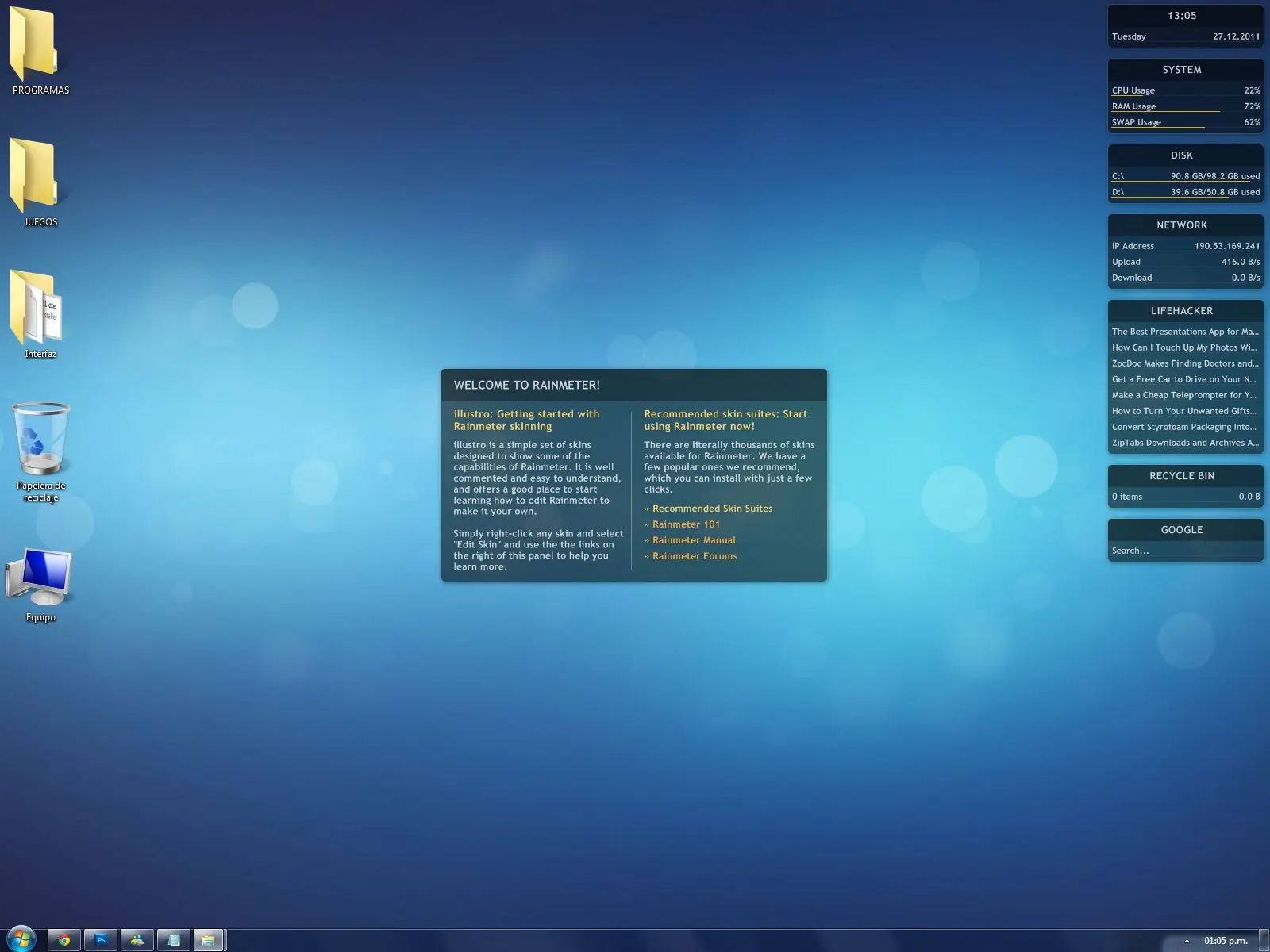Screen dimensions: 1270x952
Task: Open 'ZocDoc Makes Finding Doctors' headline
Action: (1185, 363)
